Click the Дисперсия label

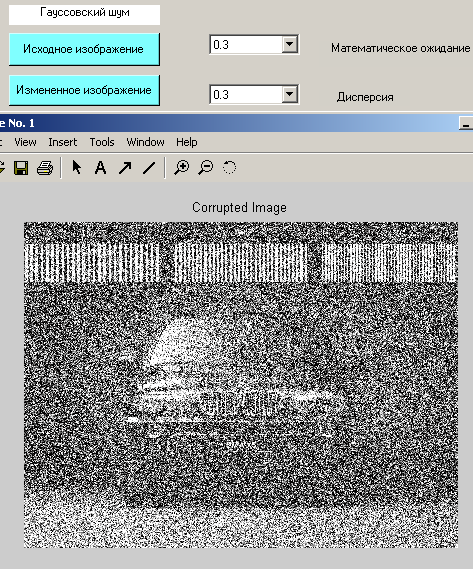(365, 97)
